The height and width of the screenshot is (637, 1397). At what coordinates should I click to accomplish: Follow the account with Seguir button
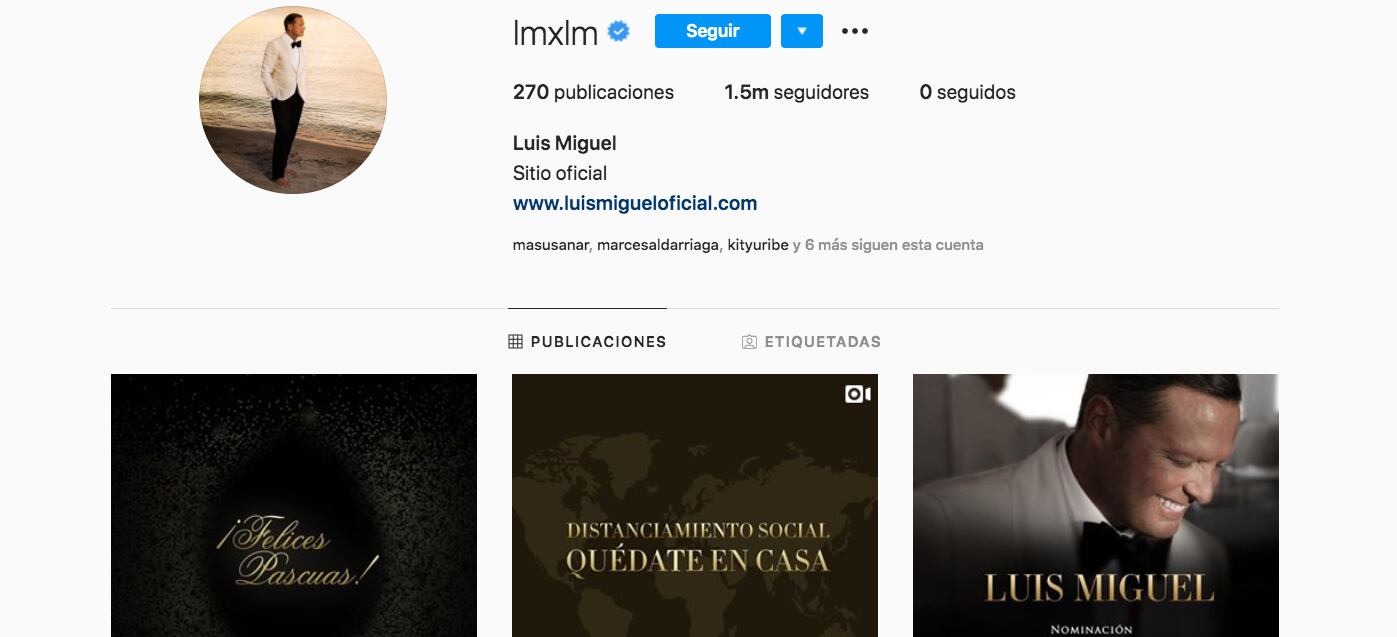(x=713, y=31)
